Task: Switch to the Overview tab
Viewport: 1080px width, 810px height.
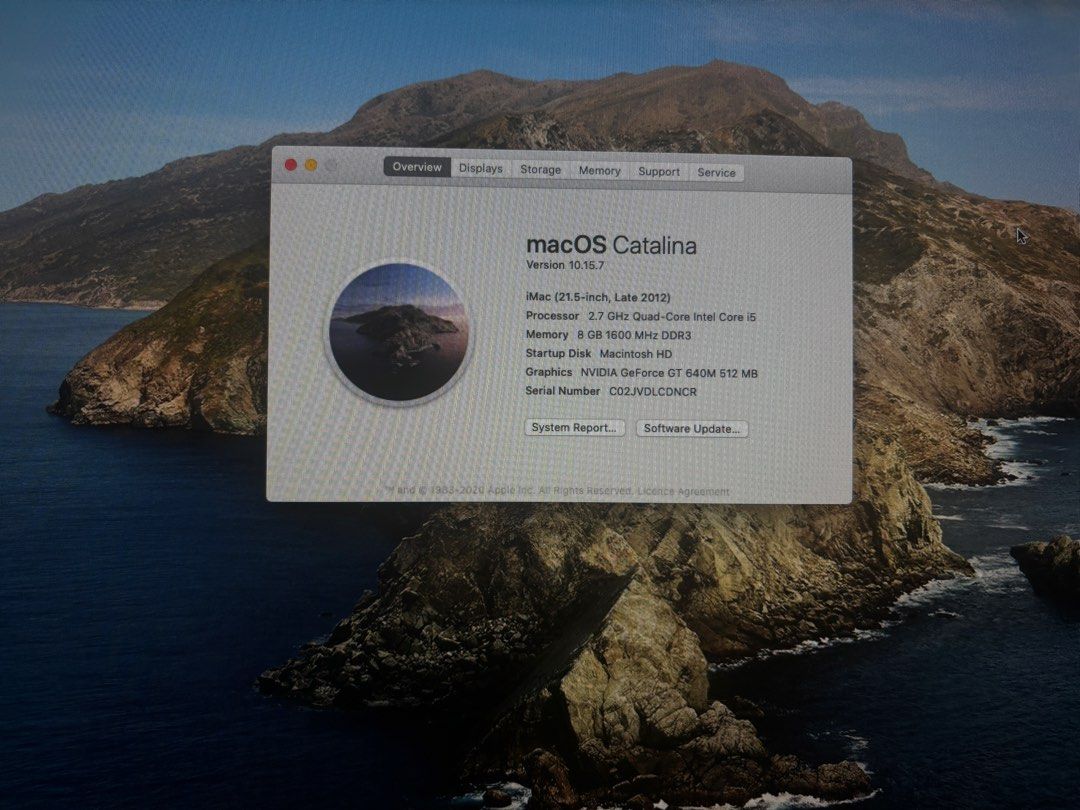Action: pyautogui.click(x=417, y=167)
